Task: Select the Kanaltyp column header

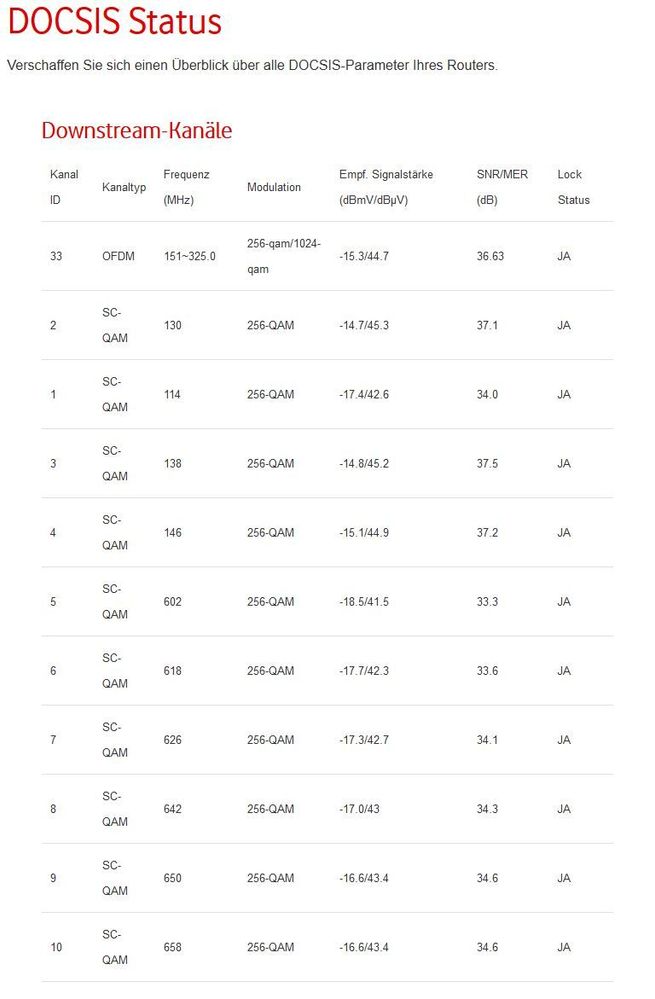Action: 124,187
